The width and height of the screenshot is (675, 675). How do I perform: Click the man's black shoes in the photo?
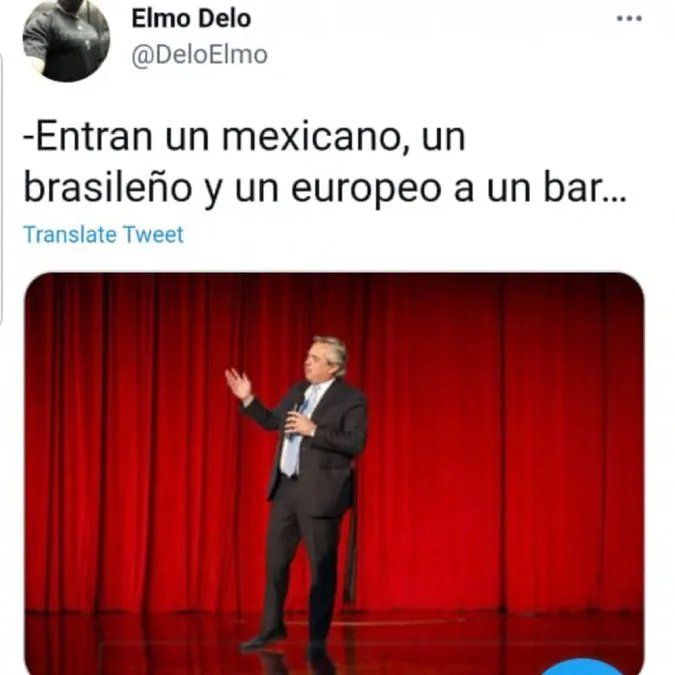tap(263, 639)
